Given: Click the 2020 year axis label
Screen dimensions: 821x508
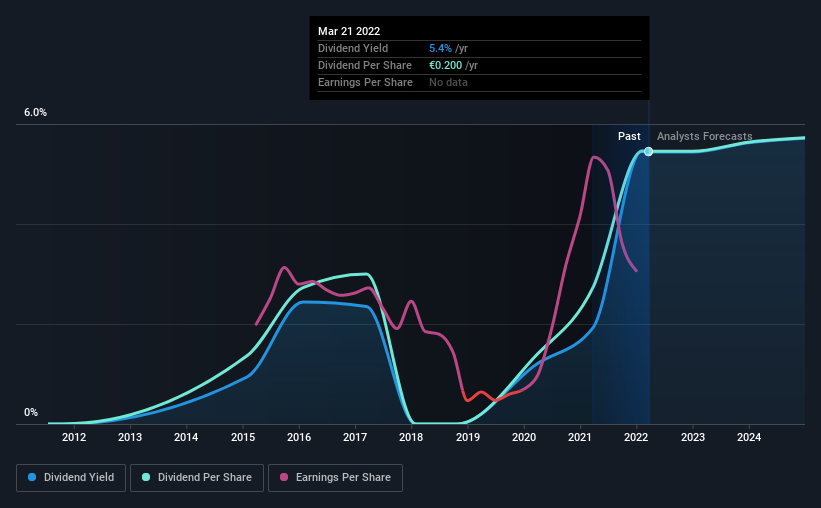Looking at the screenshot, I should [524, 437].
